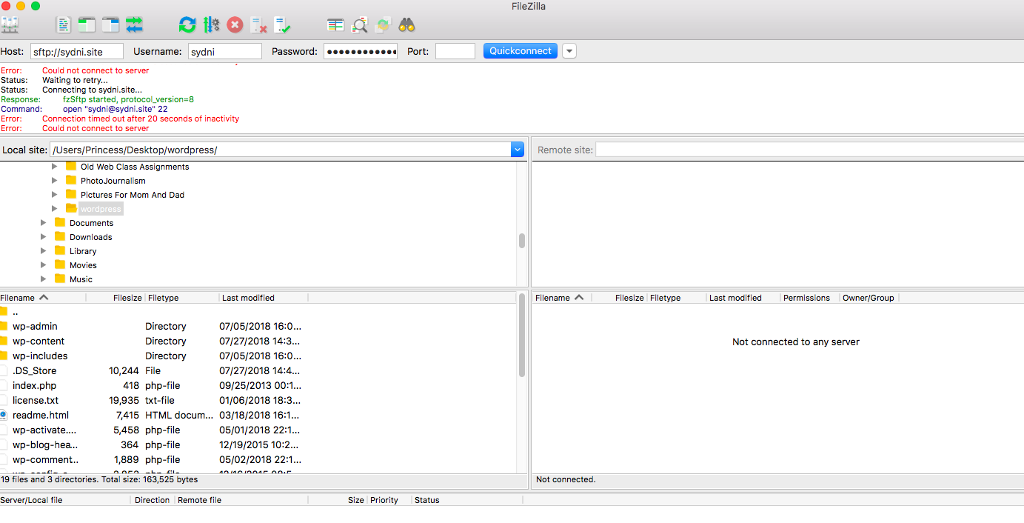Viewport: 1024px width, 523px height.
Task: Click the local file list scrollbar
Action: (521, 340)
